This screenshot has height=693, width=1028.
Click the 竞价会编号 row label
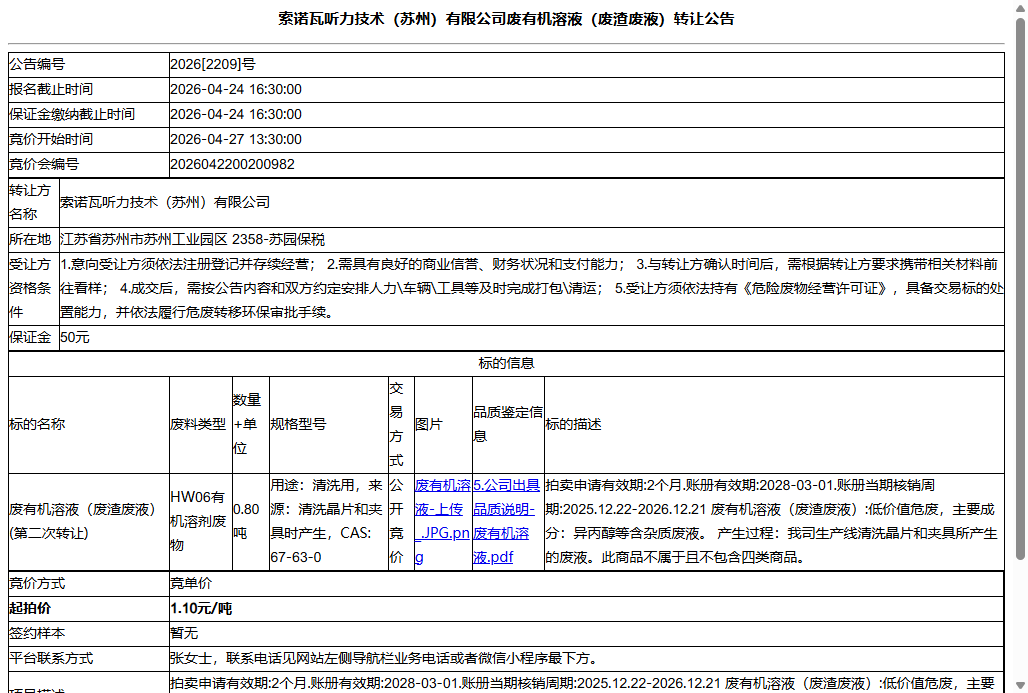44,164
